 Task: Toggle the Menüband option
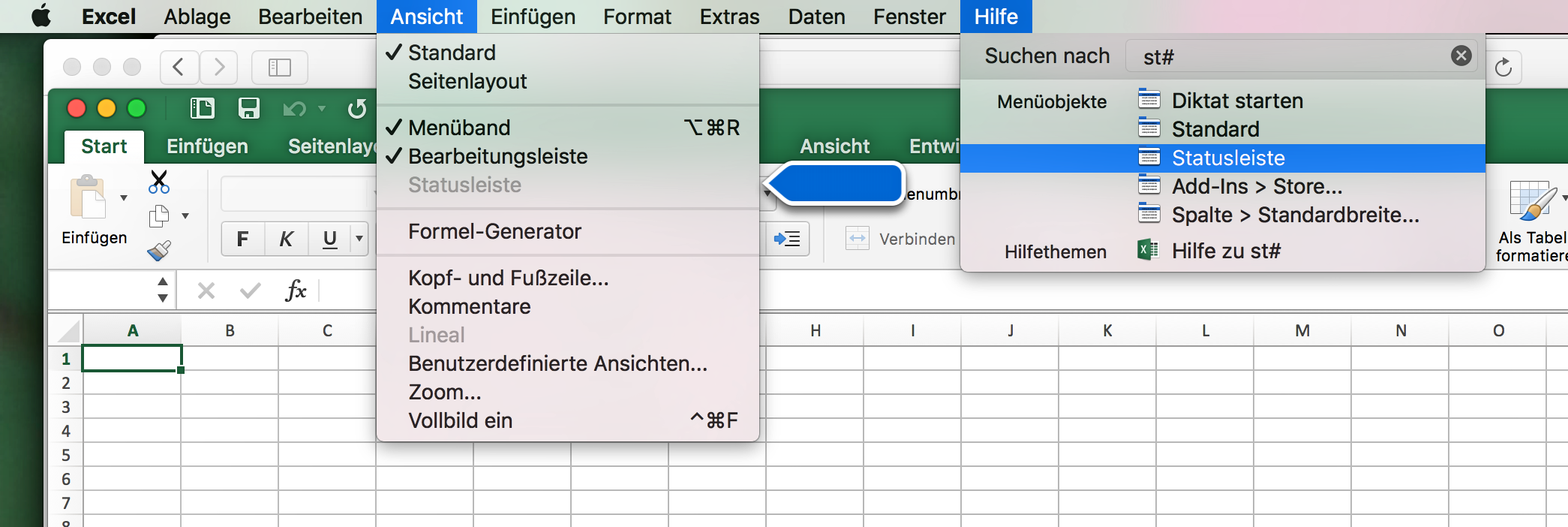pyautogui.click(x=568, y=128)
